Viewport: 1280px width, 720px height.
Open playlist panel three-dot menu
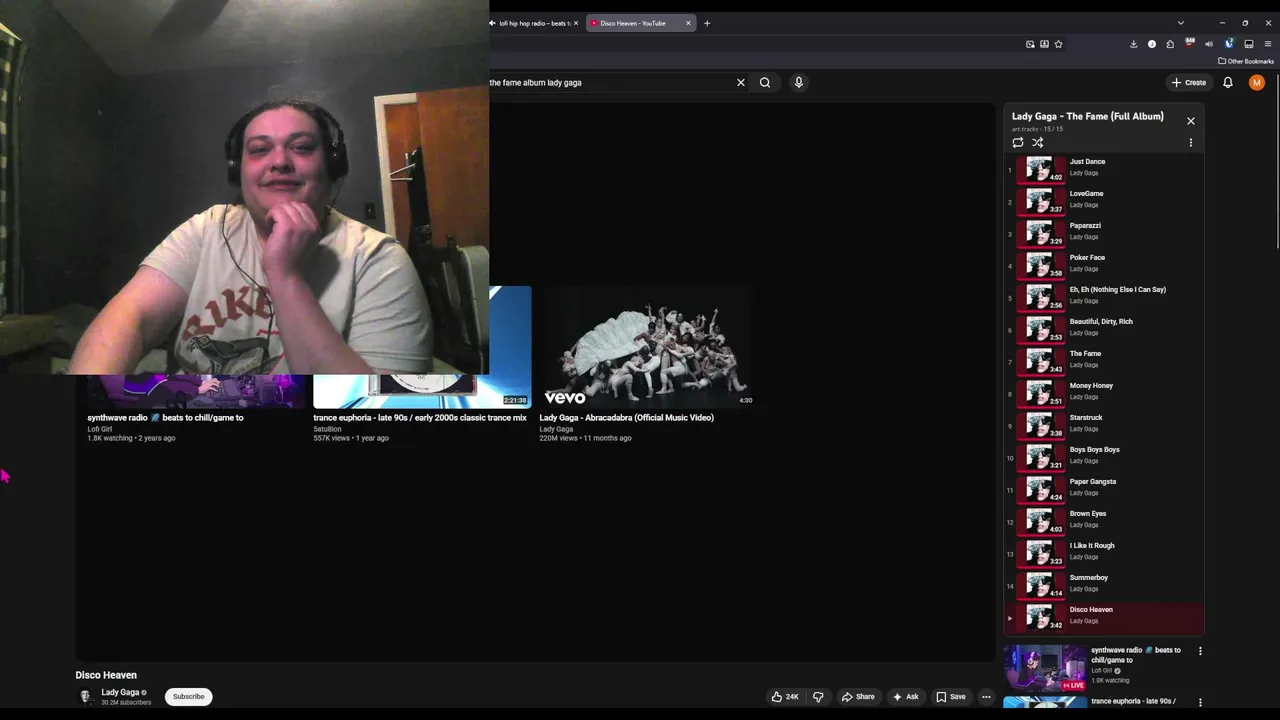point(1191,143)
